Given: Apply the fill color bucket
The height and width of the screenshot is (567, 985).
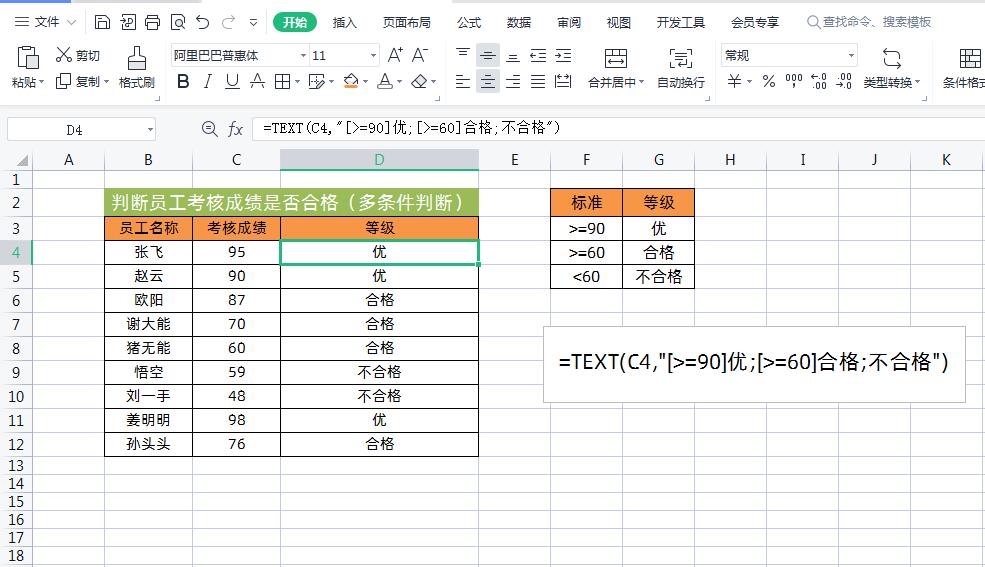Looking at the screenshot, I should [x=351, y=81].
